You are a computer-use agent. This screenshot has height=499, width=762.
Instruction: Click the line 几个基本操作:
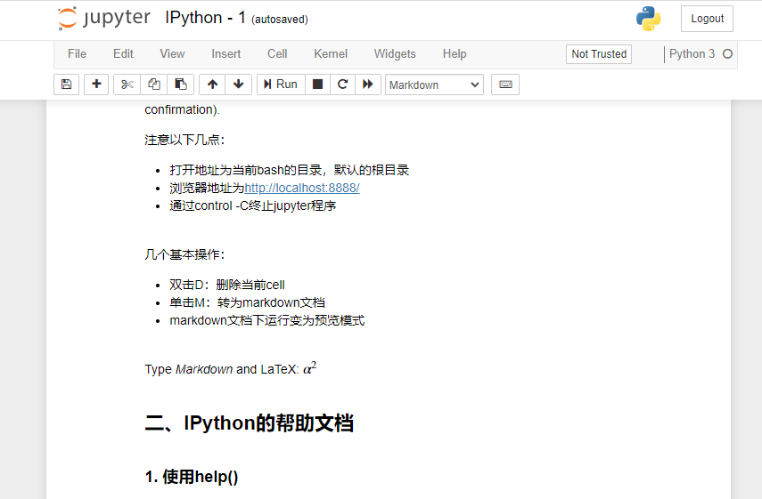click(x=185, y=255)
